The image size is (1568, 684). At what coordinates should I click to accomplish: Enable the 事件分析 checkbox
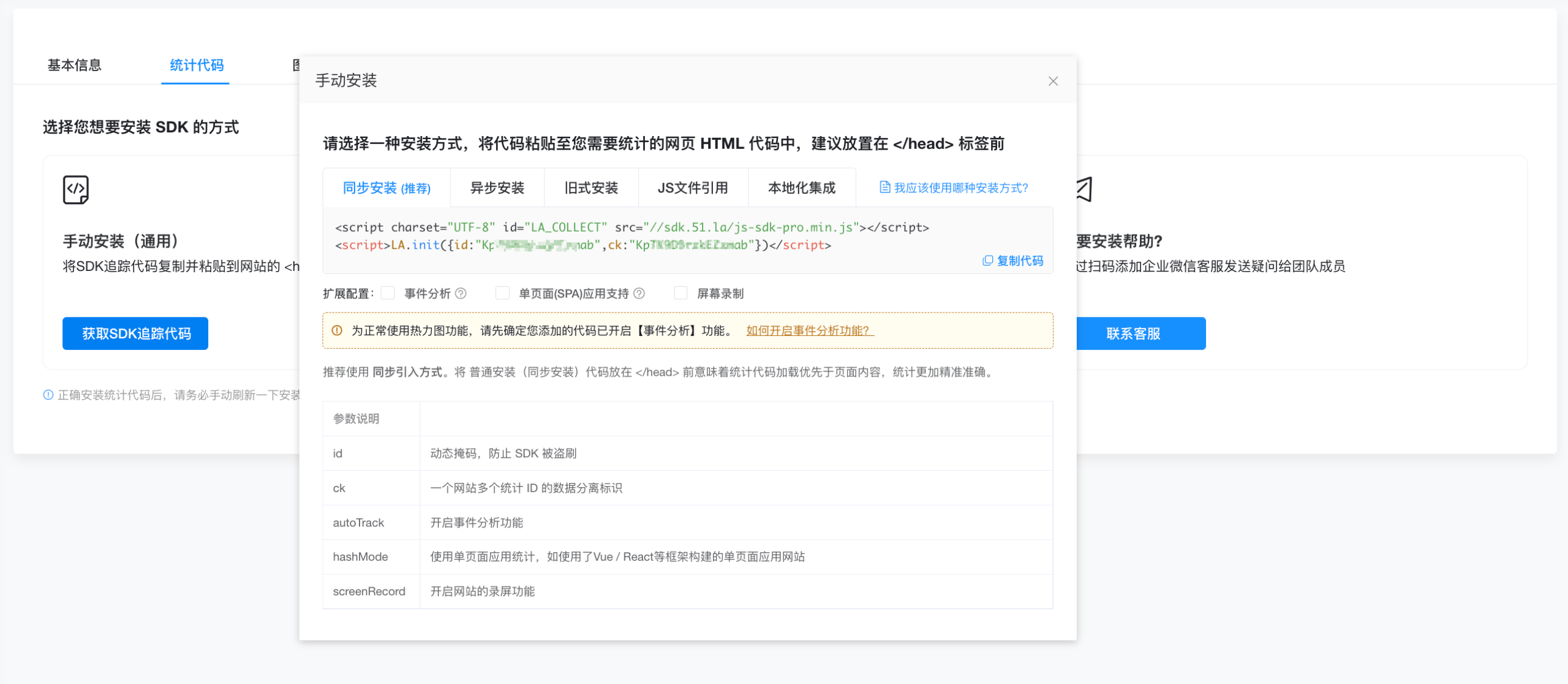[x=388, y=293]
